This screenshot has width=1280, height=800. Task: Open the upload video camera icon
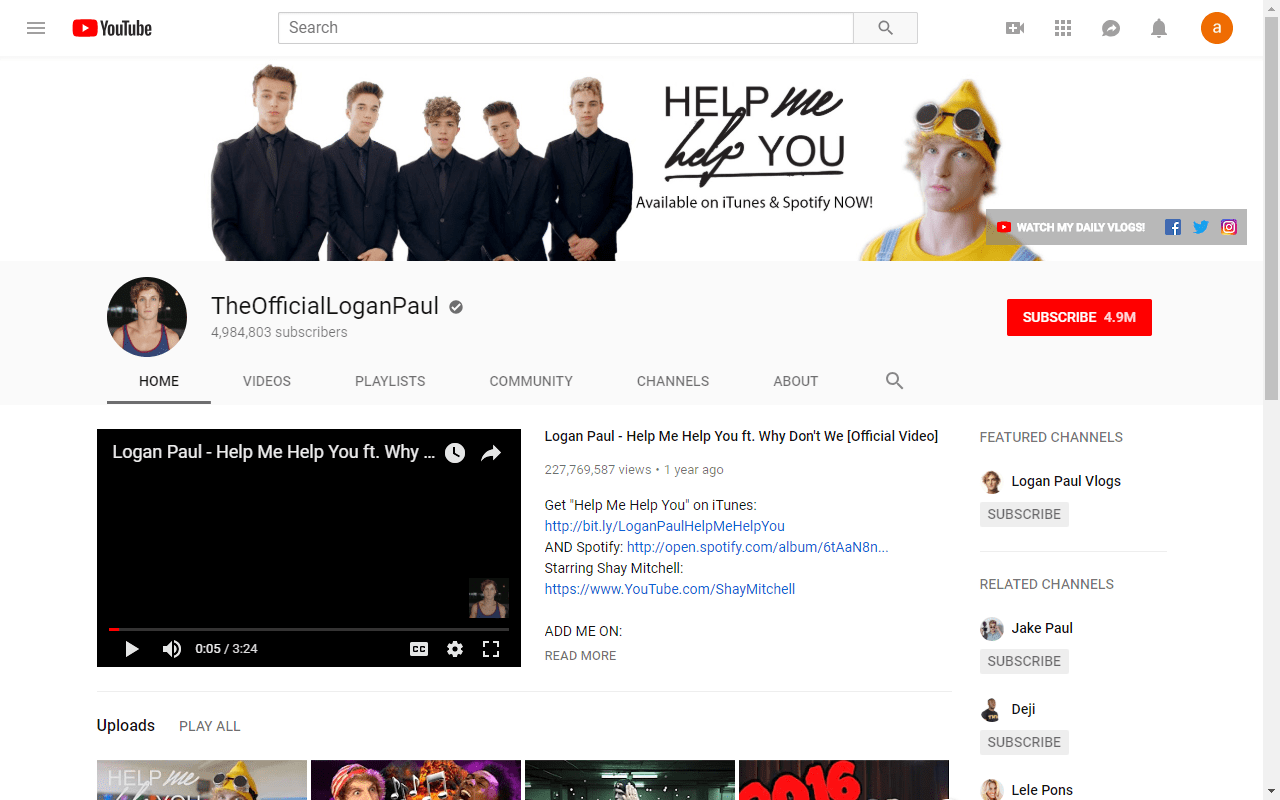pos(1015,28)
